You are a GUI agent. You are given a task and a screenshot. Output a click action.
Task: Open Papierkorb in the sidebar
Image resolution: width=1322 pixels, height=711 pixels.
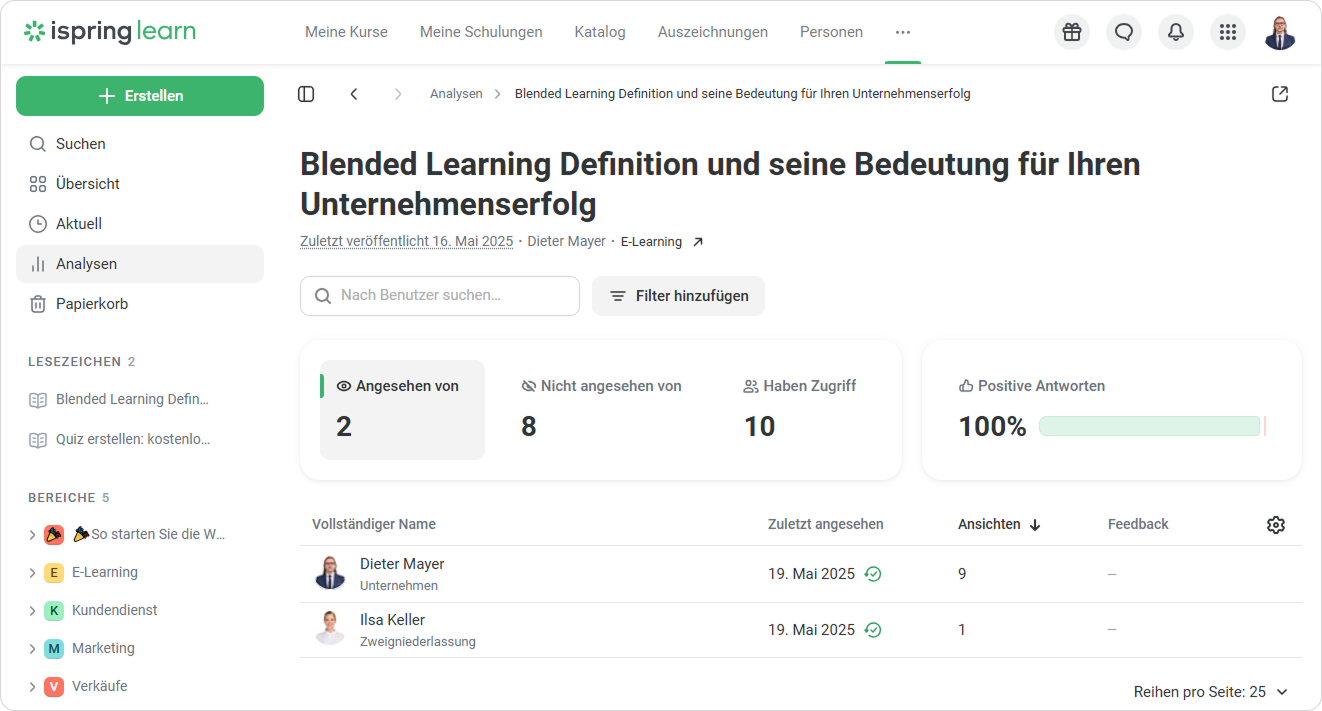140,304
